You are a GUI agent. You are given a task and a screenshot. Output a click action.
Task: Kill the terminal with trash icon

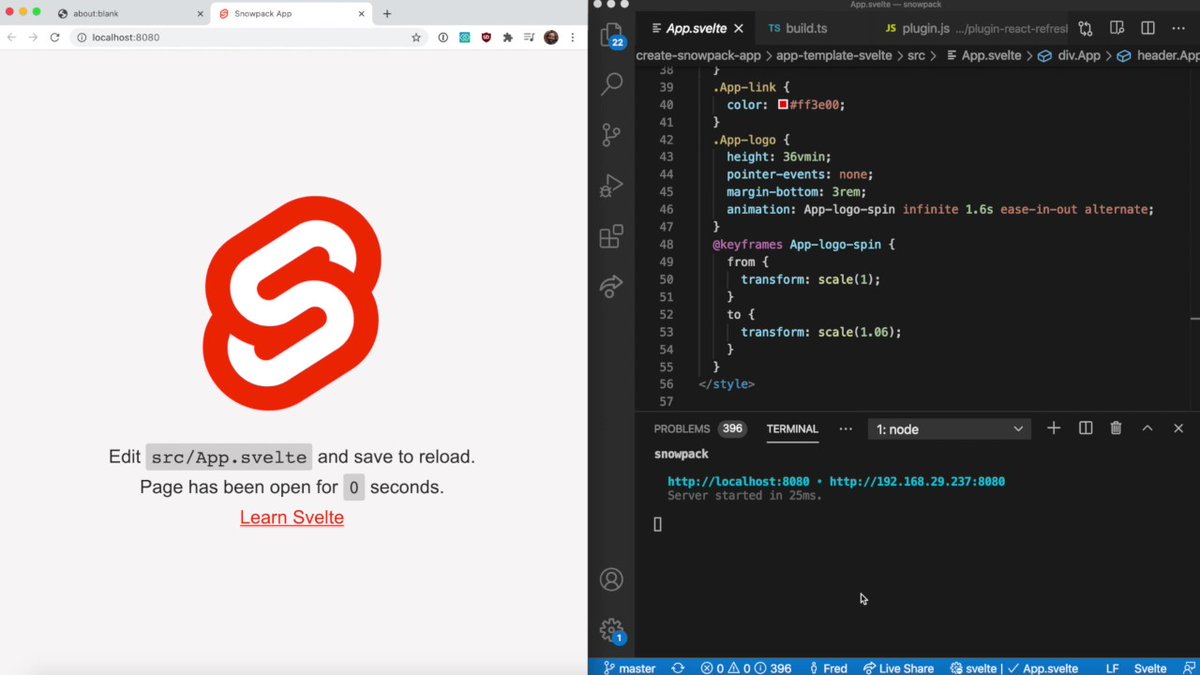1116,428
